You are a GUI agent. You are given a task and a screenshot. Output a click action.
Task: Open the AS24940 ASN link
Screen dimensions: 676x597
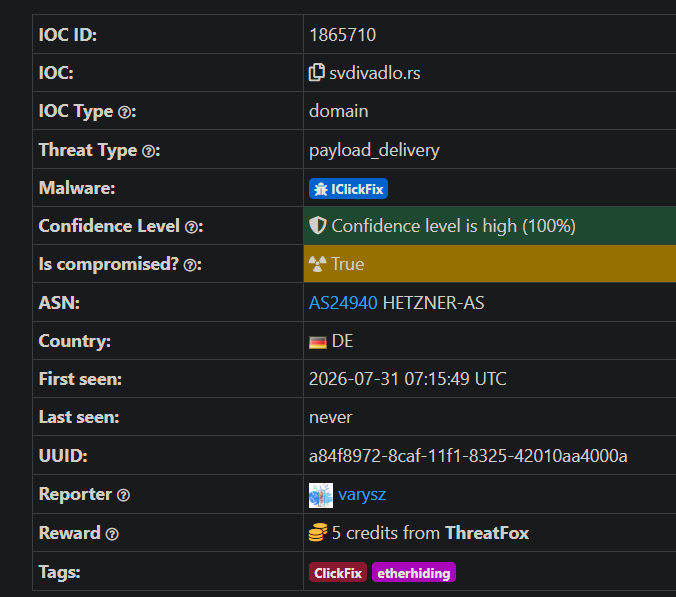pyautogui.click(x=343, y=303)
